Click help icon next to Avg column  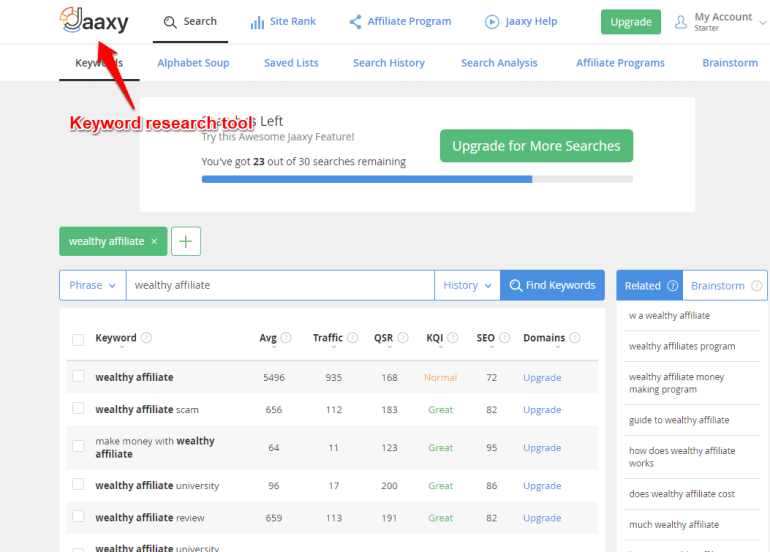[286, 337]
